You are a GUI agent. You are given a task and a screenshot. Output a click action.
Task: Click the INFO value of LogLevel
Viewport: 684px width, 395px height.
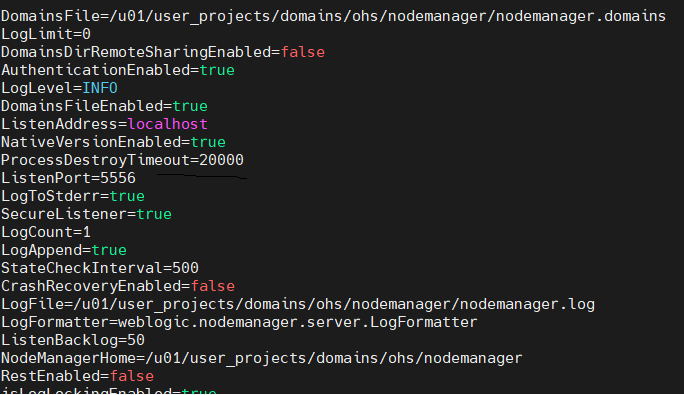(100, 88)
